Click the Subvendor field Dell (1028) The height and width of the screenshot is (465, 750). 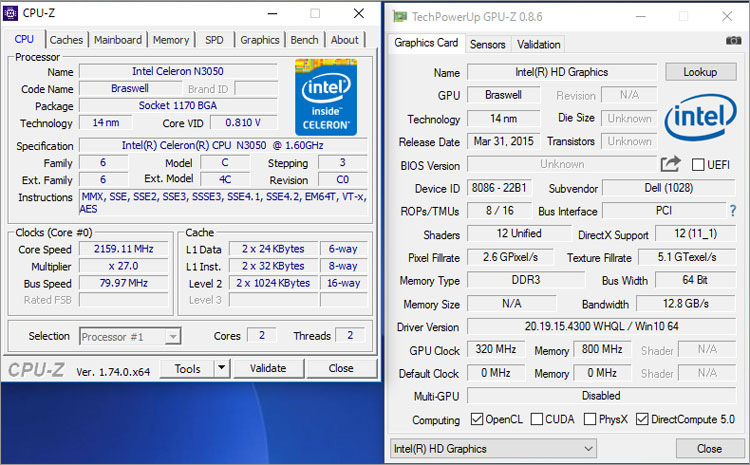pyautogui.click(x=669, y=188)
